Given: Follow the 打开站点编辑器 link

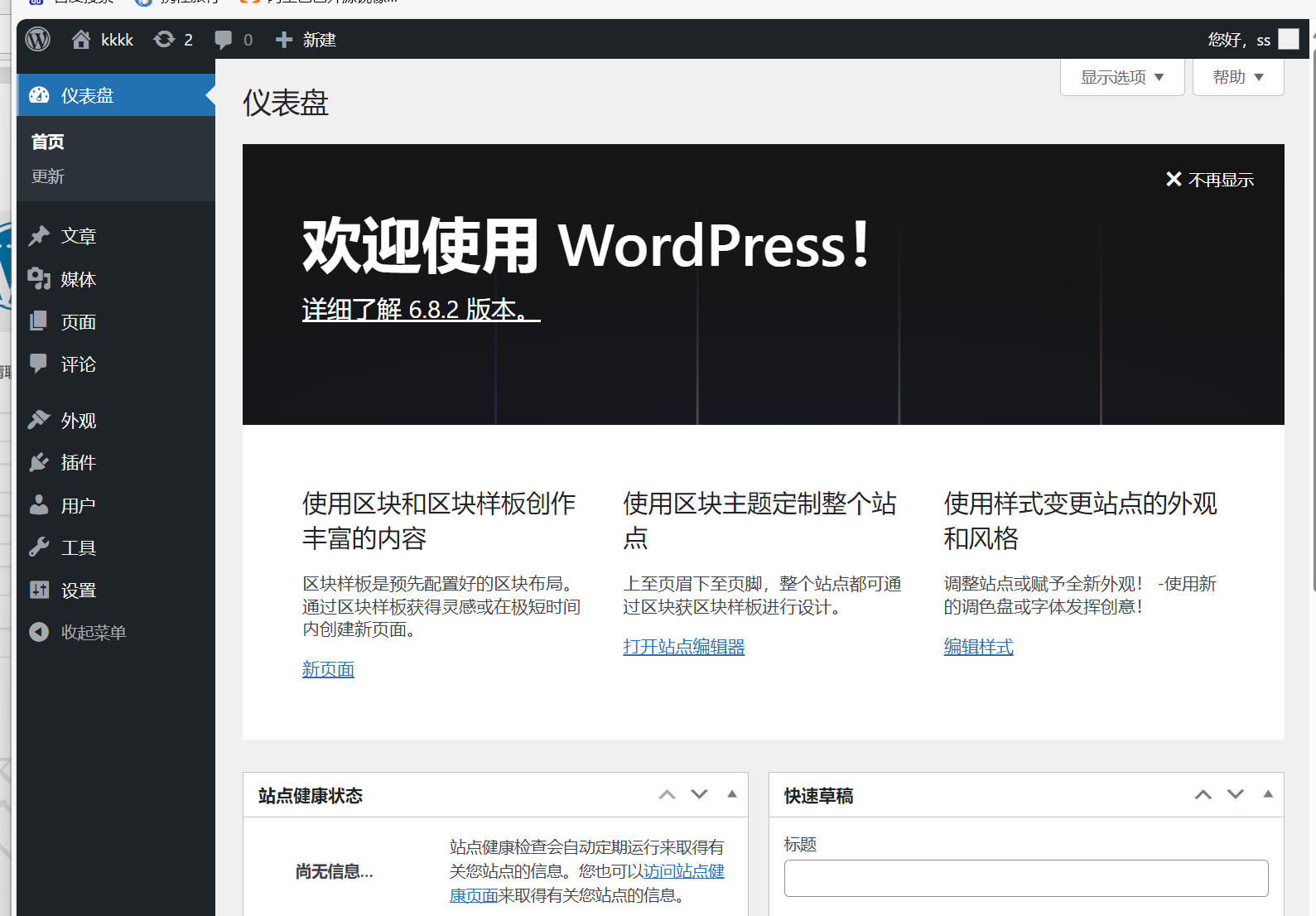Looking at the screenshot, I should pyautogui.click(x=684, y=647).
